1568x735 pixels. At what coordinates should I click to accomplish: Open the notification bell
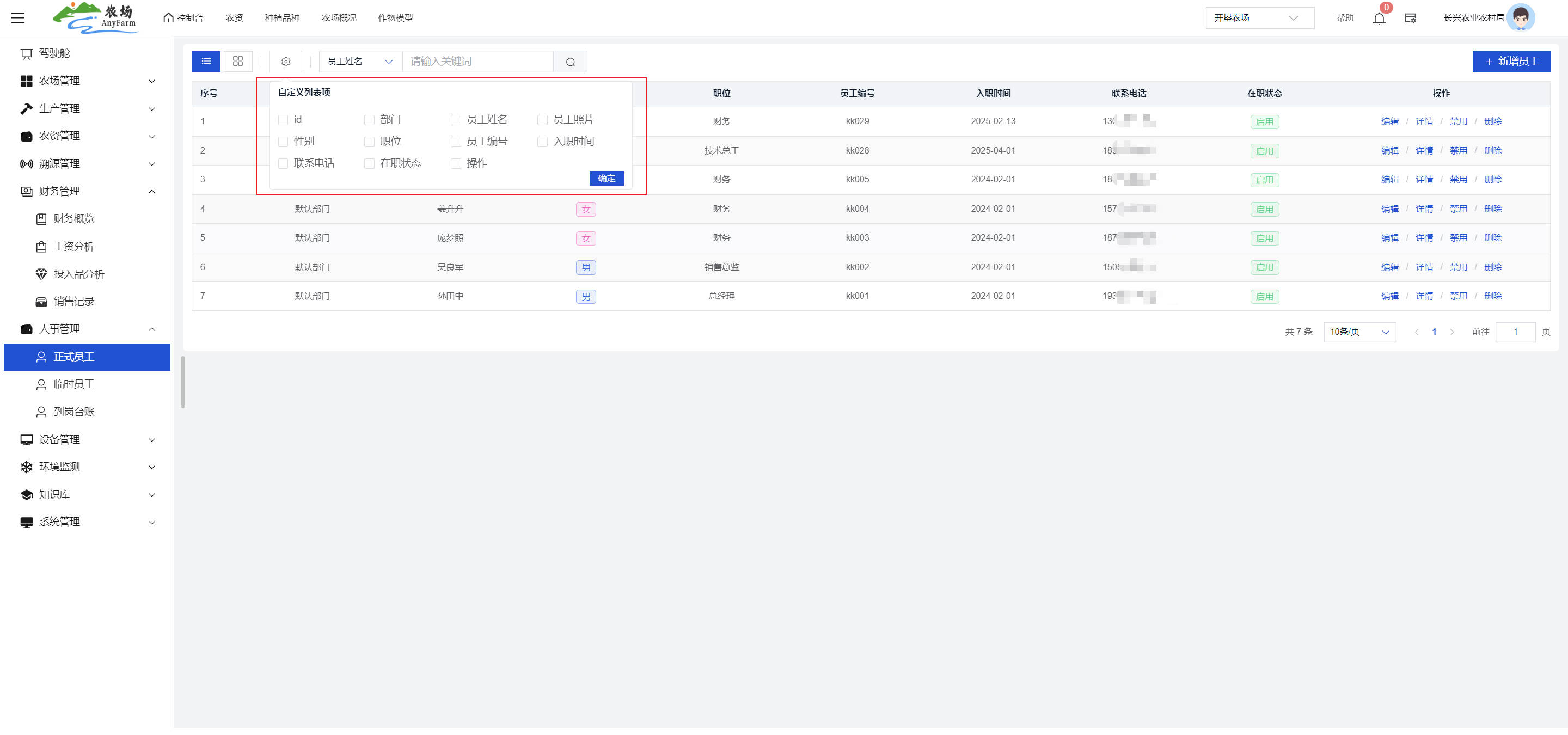tap(1379, 19)
